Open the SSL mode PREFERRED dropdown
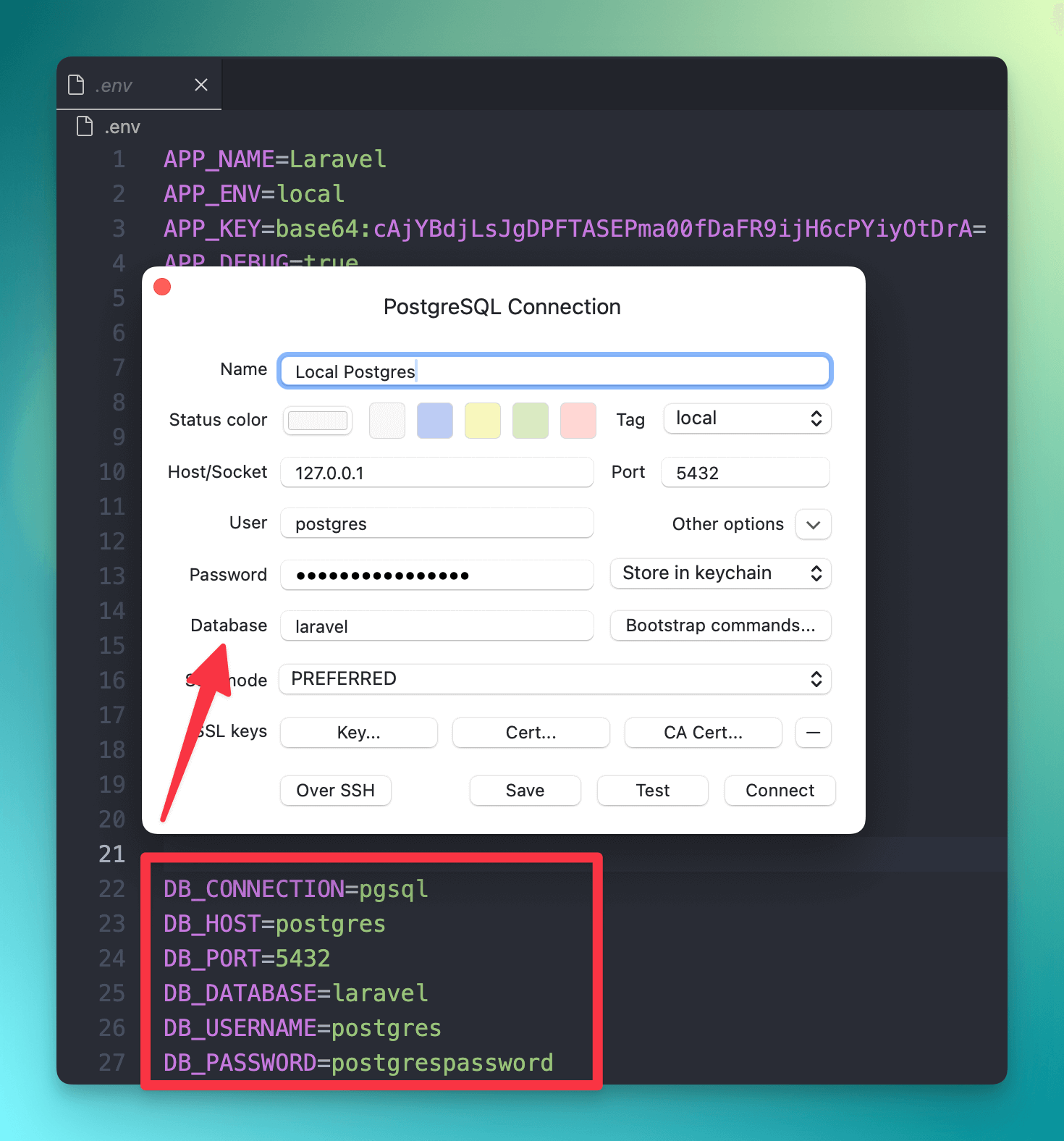This screenshot has width=1064, height=1141. (555, 679)
